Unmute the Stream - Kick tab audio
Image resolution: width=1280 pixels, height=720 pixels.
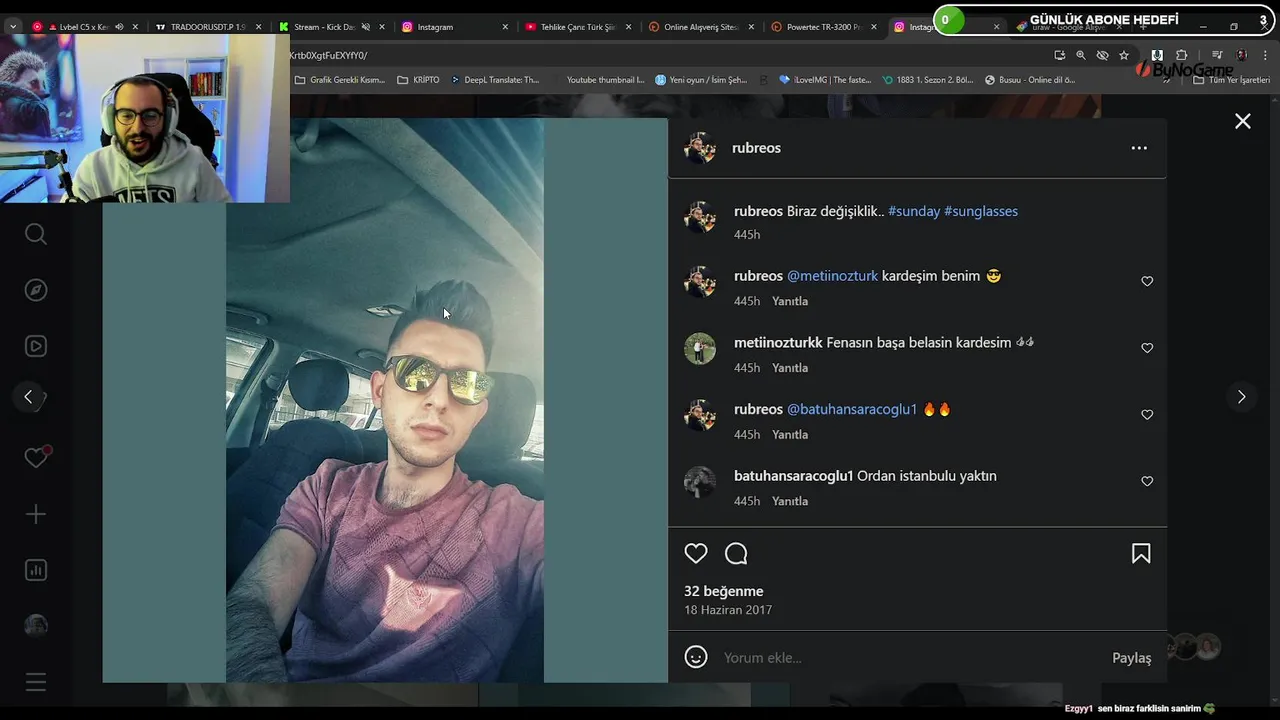[365, 27]
